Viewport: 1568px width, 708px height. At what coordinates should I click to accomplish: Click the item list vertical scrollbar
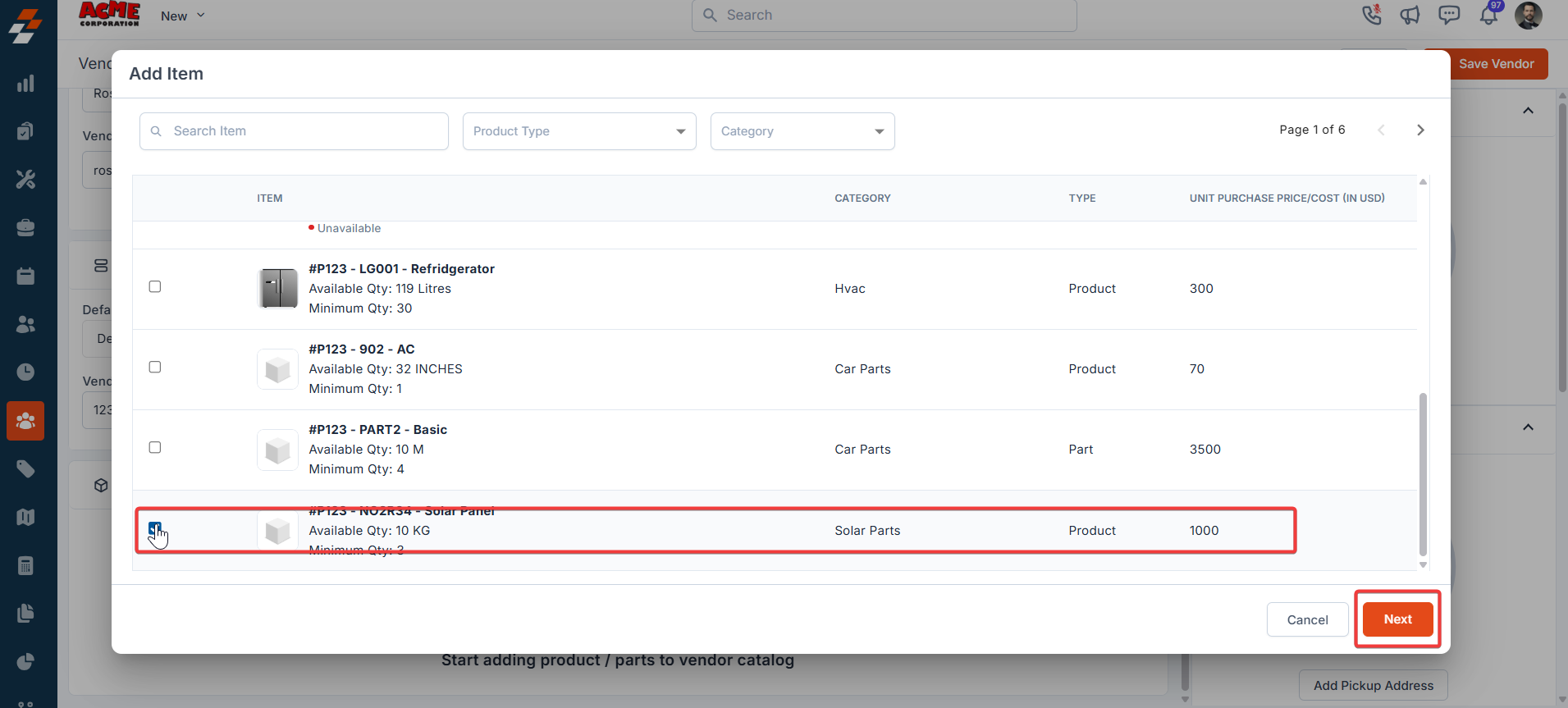1423,474
